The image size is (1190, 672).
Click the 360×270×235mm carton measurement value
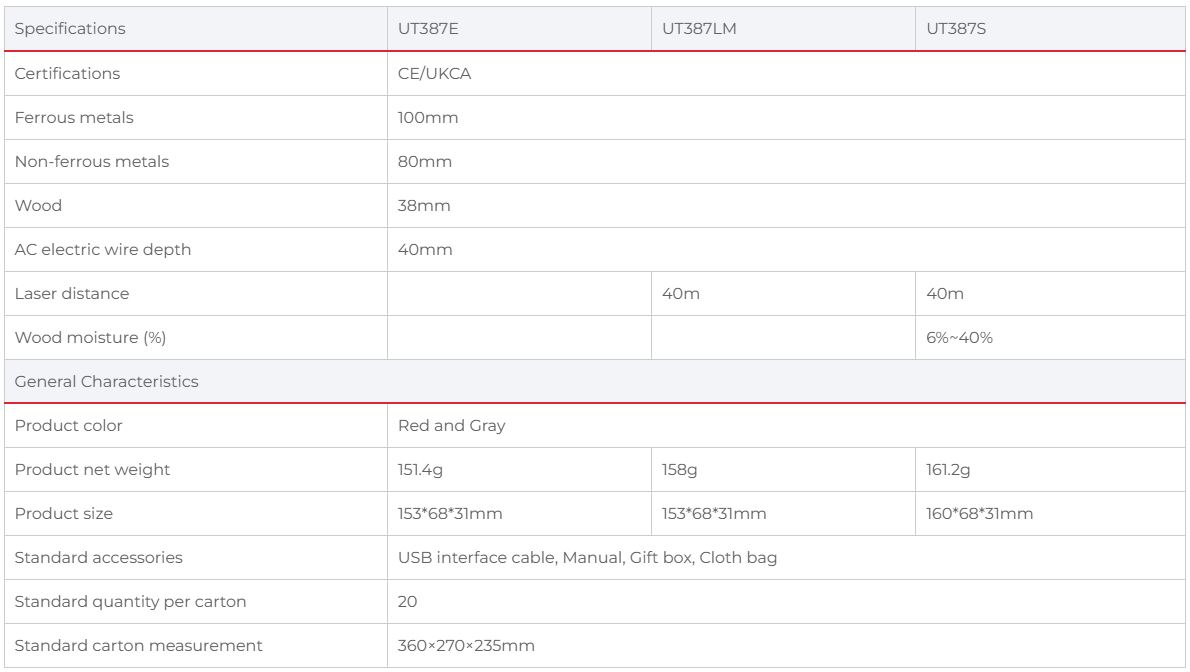[466, 646]
